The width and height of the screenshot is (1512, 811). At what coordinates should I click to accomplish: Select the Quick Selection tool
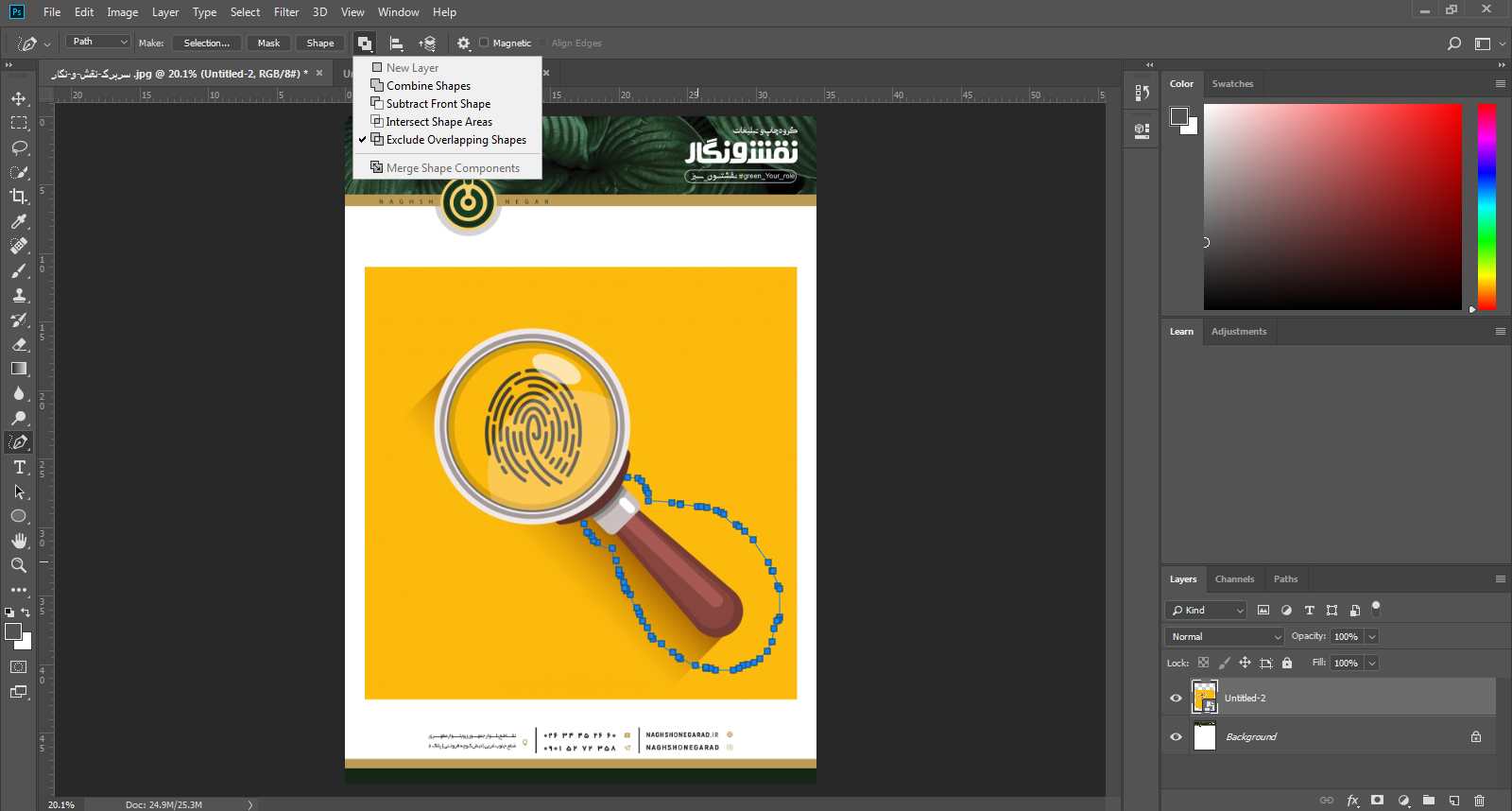(x=19, y=172)
